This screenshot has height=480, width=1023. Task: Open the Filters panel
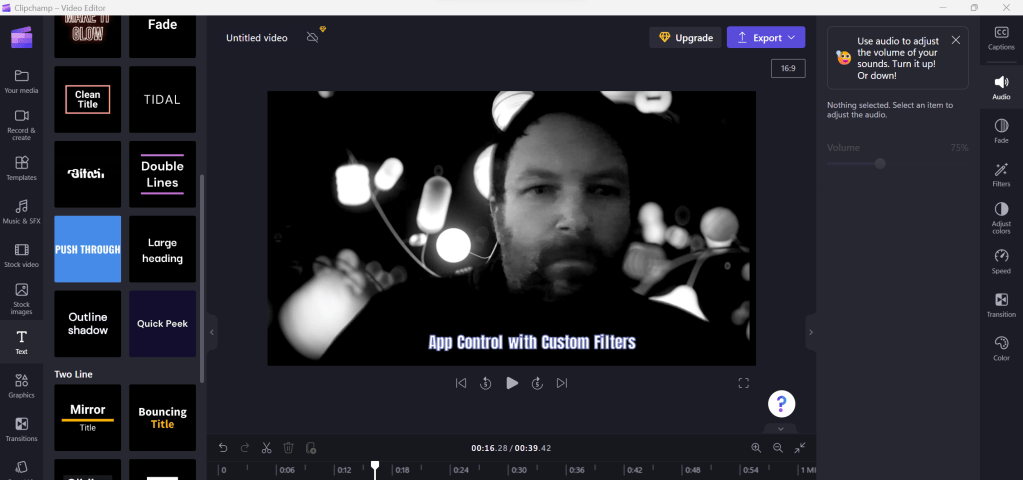point(1001,174)
